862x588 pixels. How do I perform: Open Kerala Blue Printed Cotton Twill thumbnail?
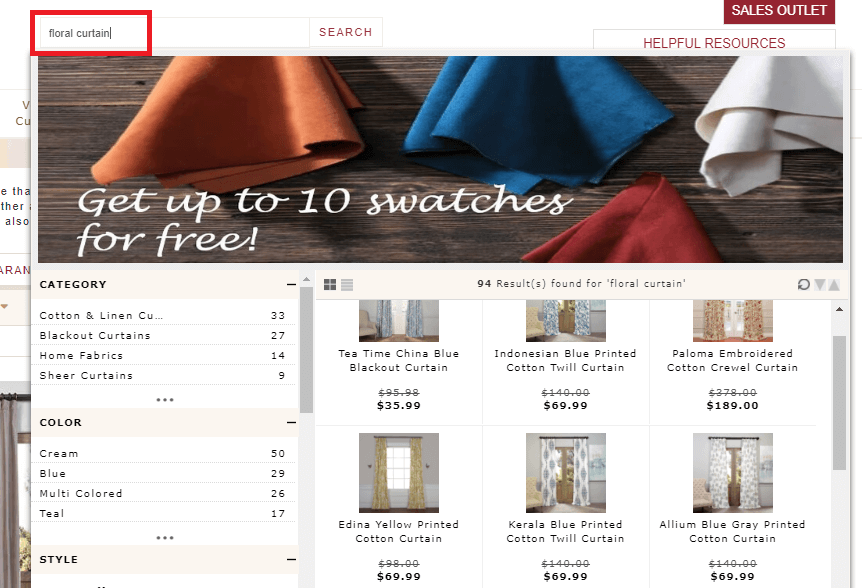click(565, 473)
